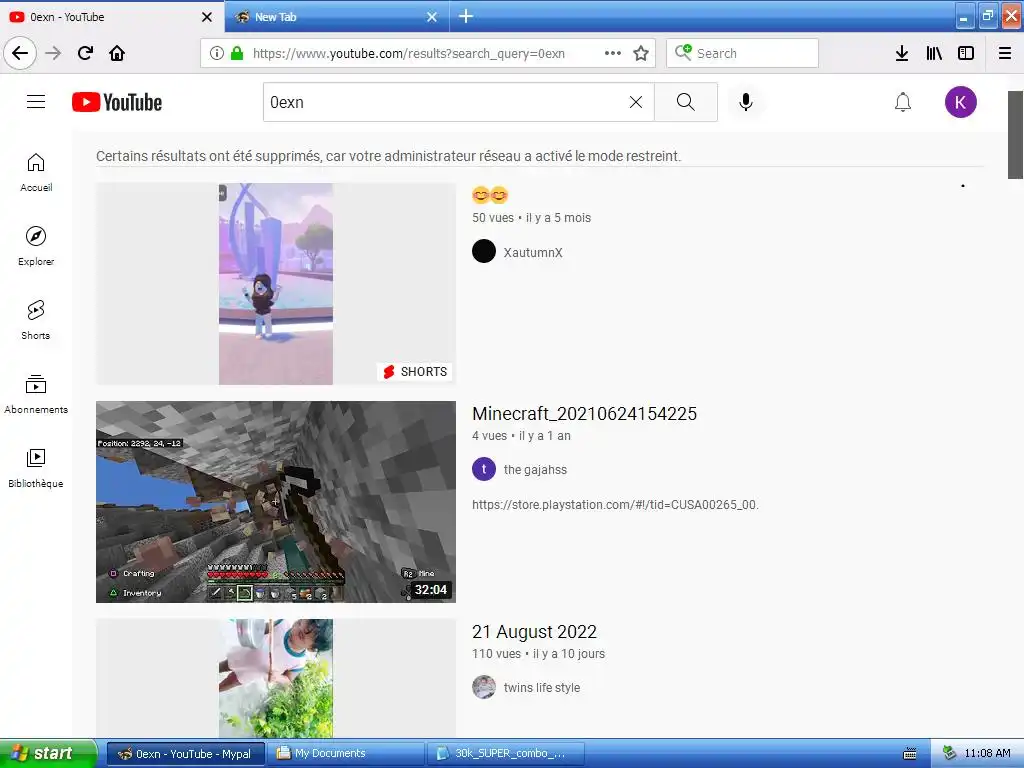Image resolution: width=1024 pixels, height=768 pixels.
Task: Click the page vertical scrollbar thumb
Action: [1015, 135]
